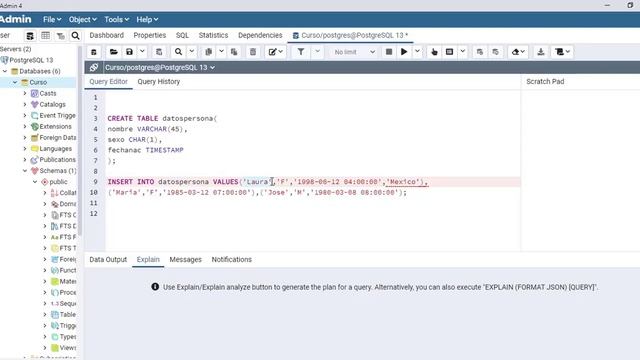Screen dimensions: 640x360
Task: Open the Filter options dropdown arrow
Action: 317,51
